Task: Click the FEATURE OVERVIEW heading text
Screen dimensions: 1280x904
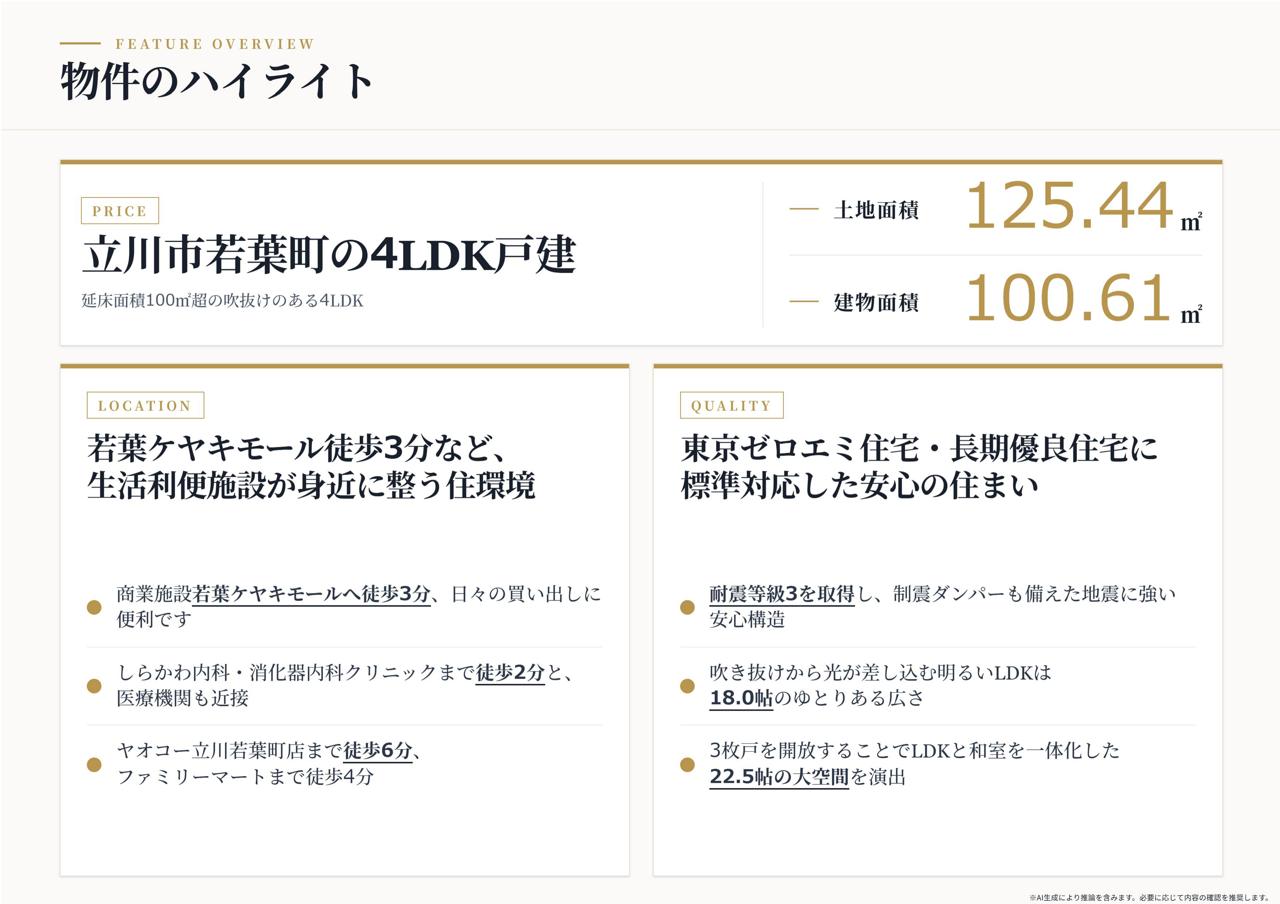Action: pos(215,44)
